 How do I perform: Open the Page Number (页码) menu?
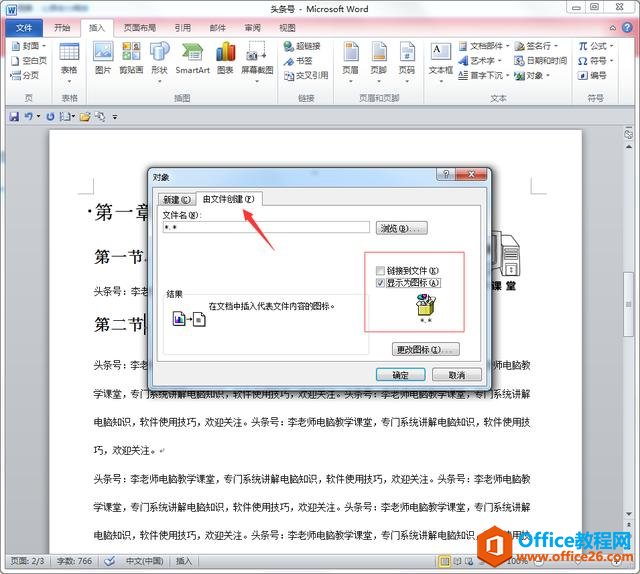[407, 62]
